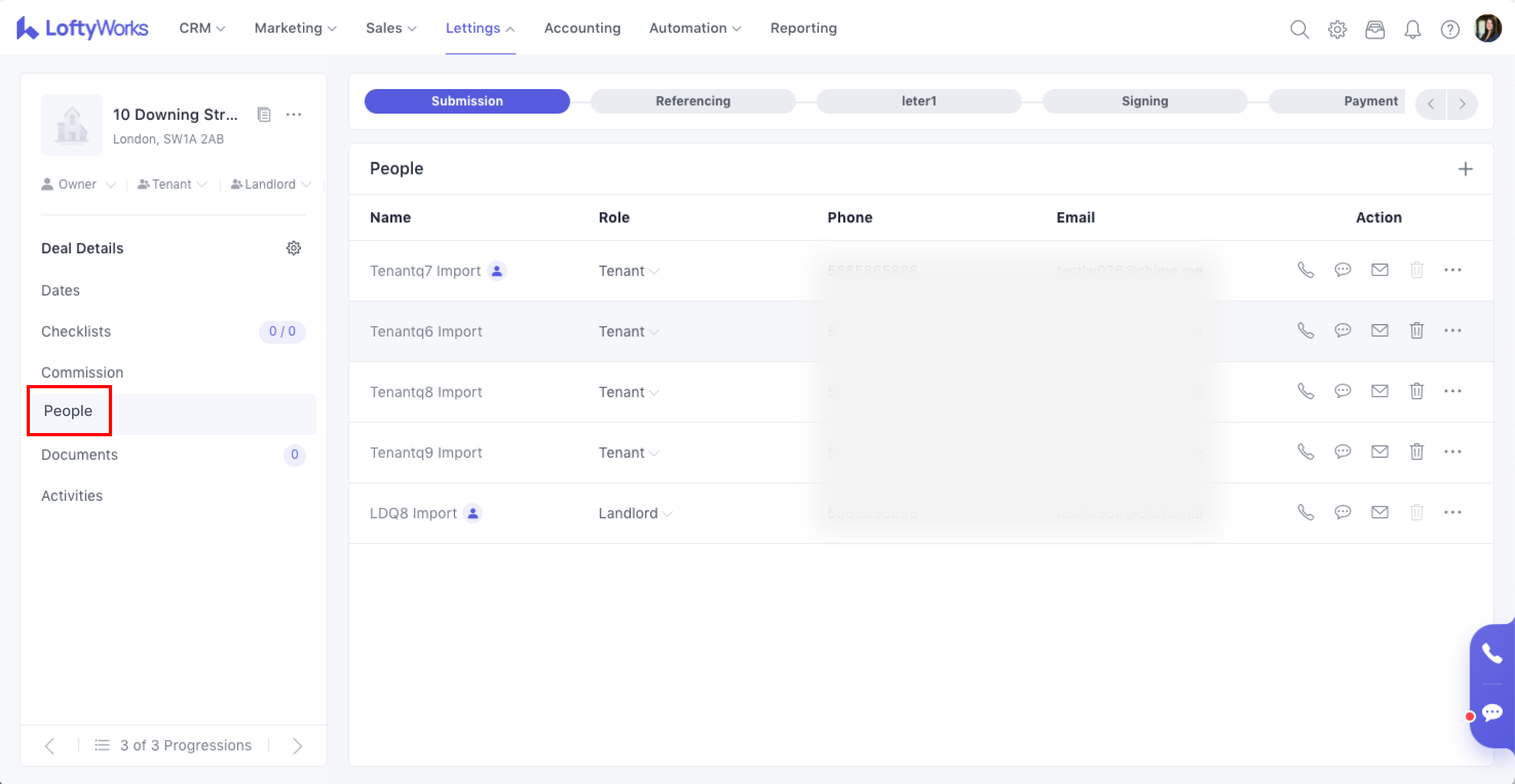Open Documents section in sidebar
1515x784 pixels.
[x=79, y=454]
